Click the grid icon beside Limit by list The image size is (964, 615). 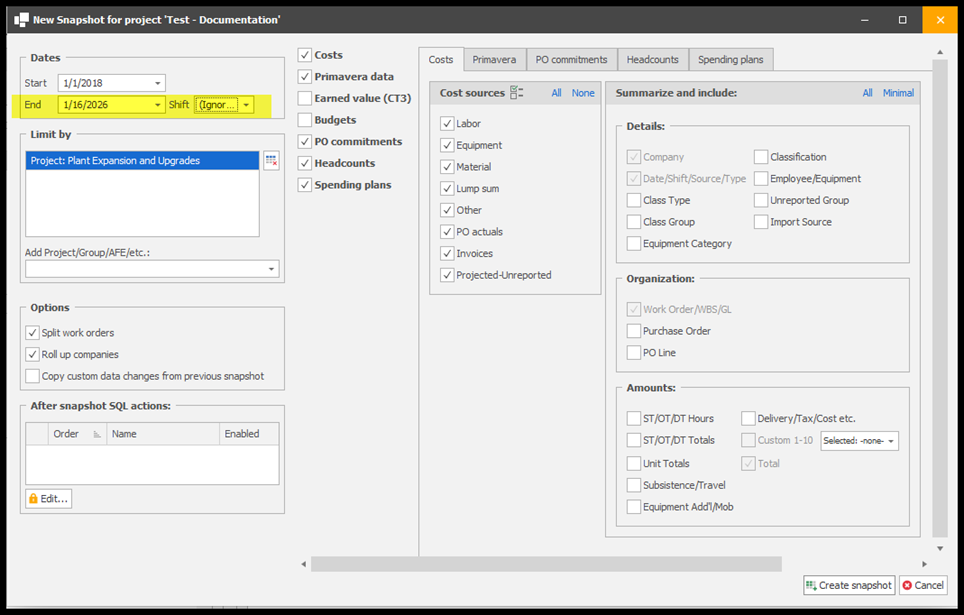(271, 161)
